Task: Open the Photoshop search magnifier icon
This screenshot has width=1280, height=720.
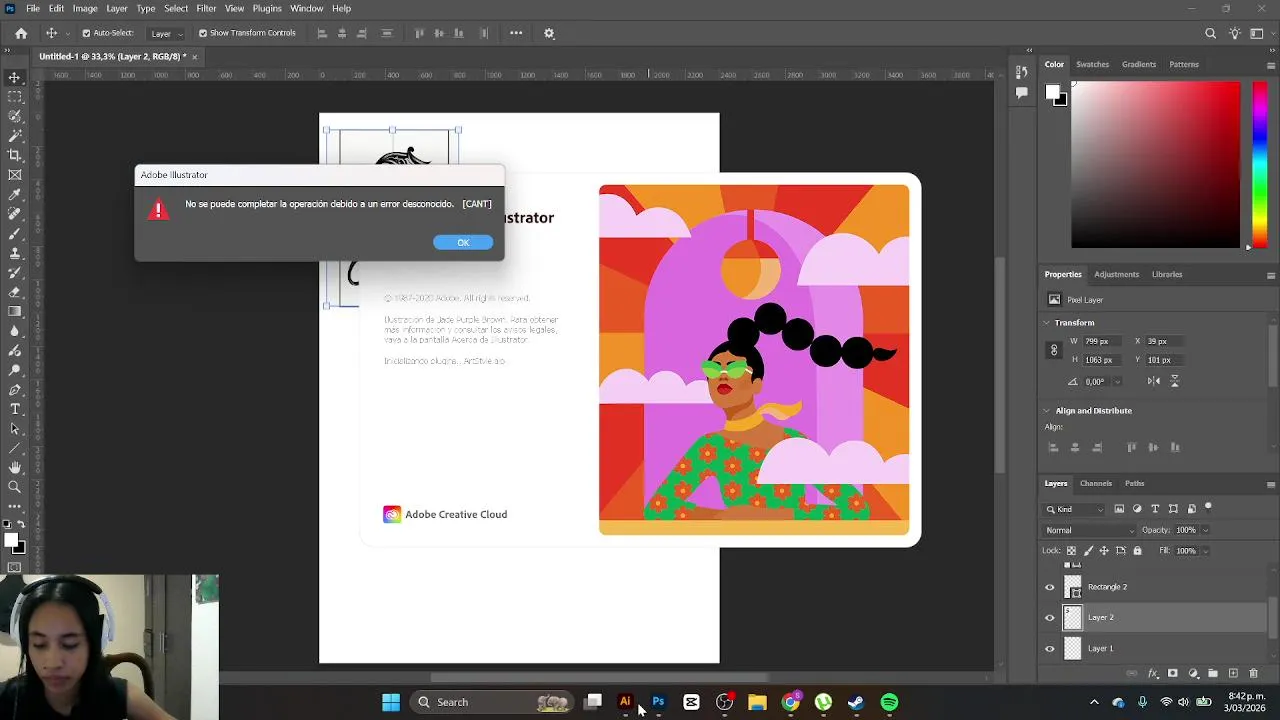Action: (x=1210, y=33)
